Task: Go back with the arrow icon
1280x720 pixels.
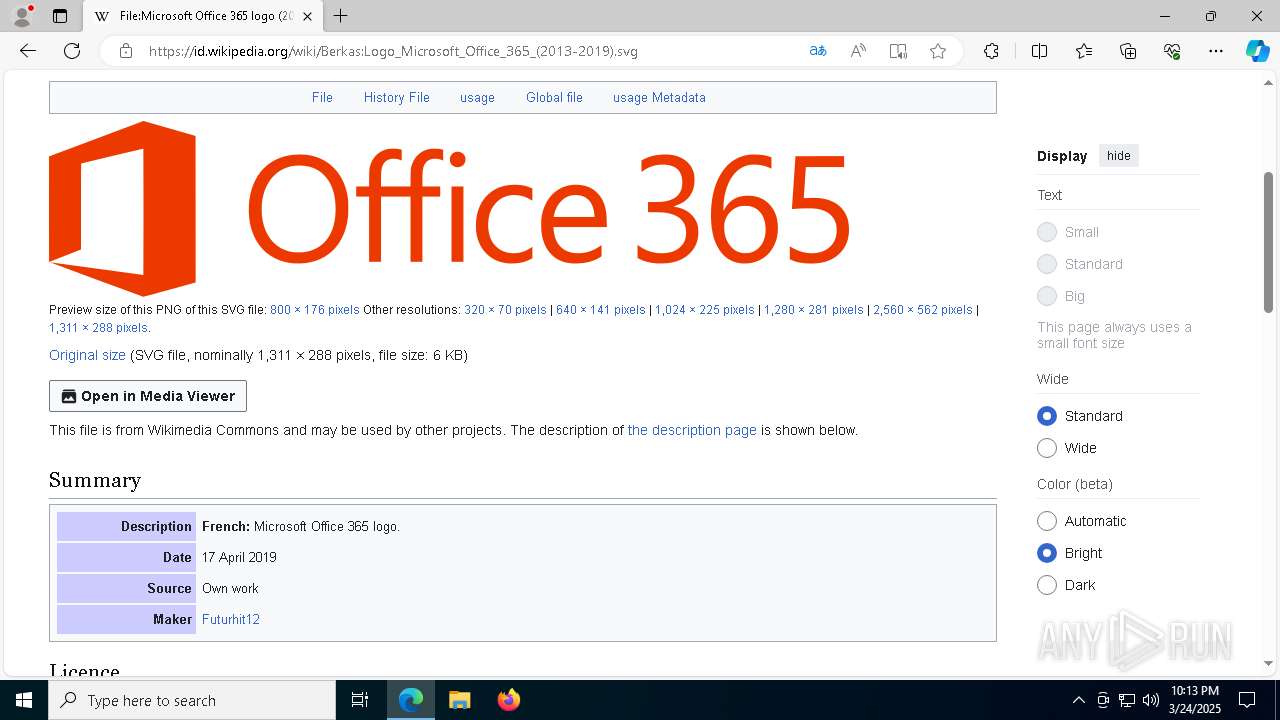Action: (28, 51)
